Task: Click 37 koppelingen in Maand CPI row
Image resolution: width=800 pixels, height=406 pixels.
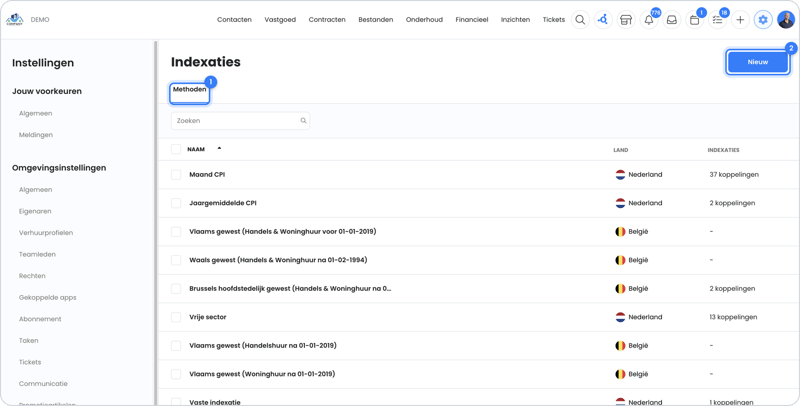Action: coord(734,174)
